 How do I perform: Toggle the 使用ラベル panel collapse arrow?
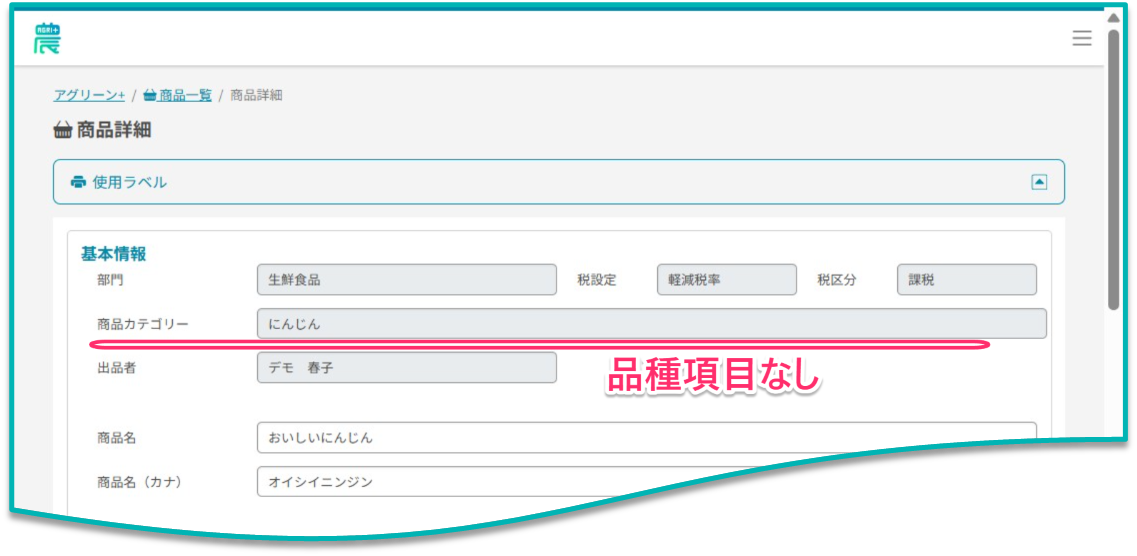click(1039, 182)
